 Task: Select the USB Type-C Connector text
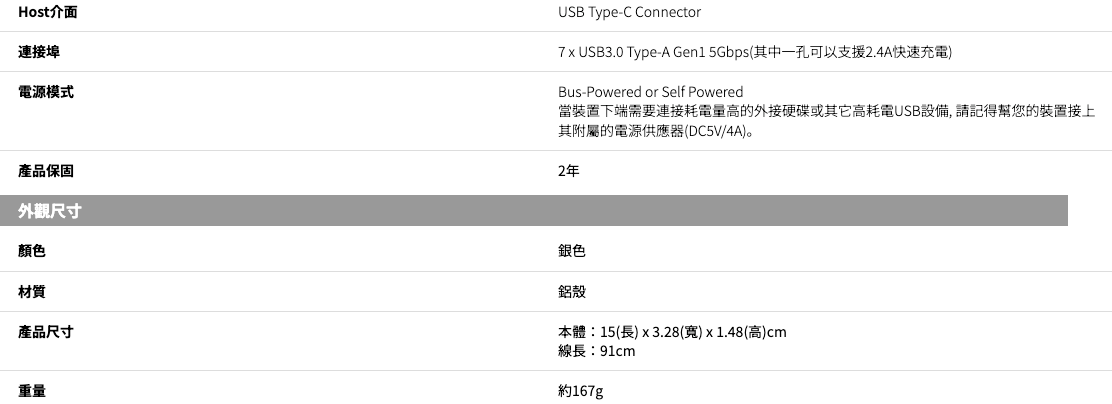pyautogui.click(x=629, y=12)
